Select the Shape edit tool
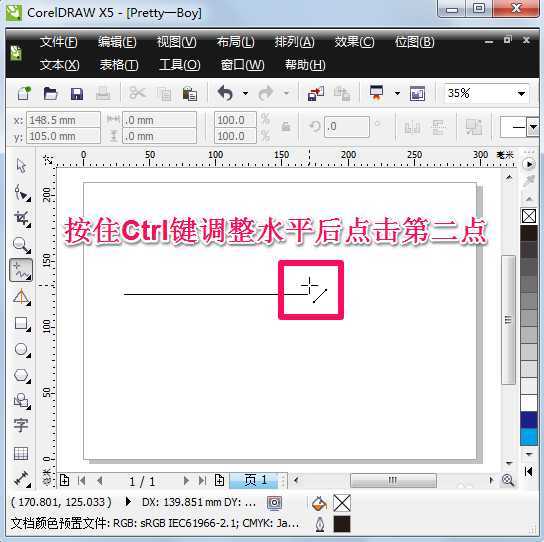 (x=22, y=193)
